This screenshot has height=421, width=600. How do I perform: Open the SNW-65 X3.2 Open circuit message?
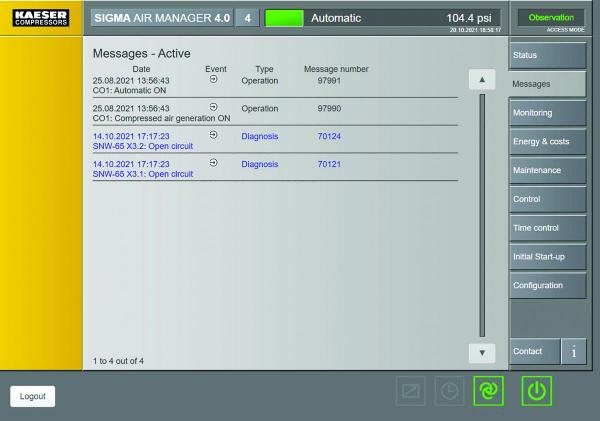coord(275,141)
